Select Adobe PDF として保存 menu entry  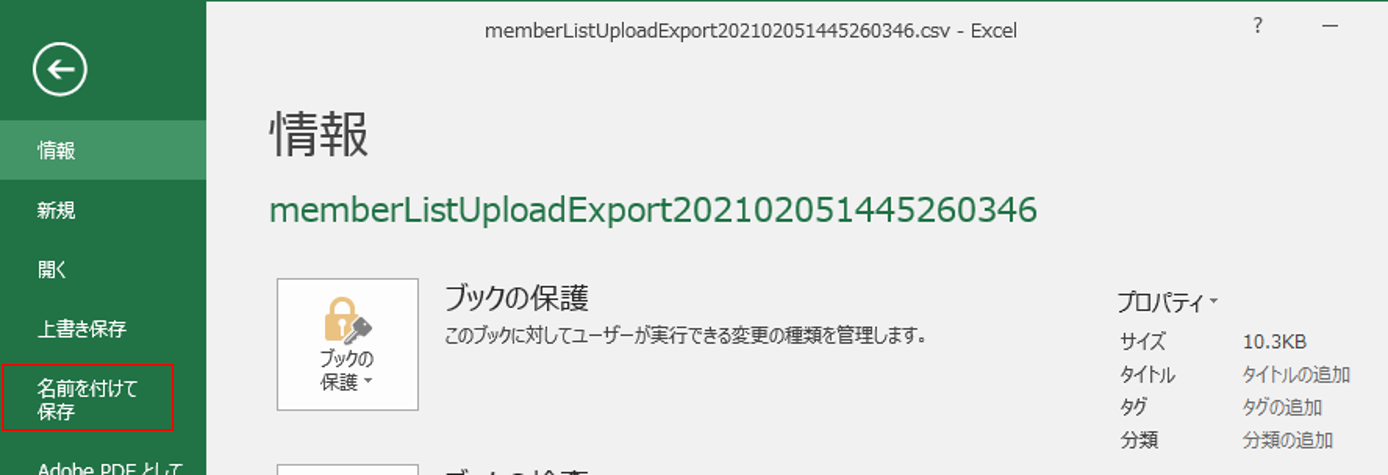pos(103,467)
